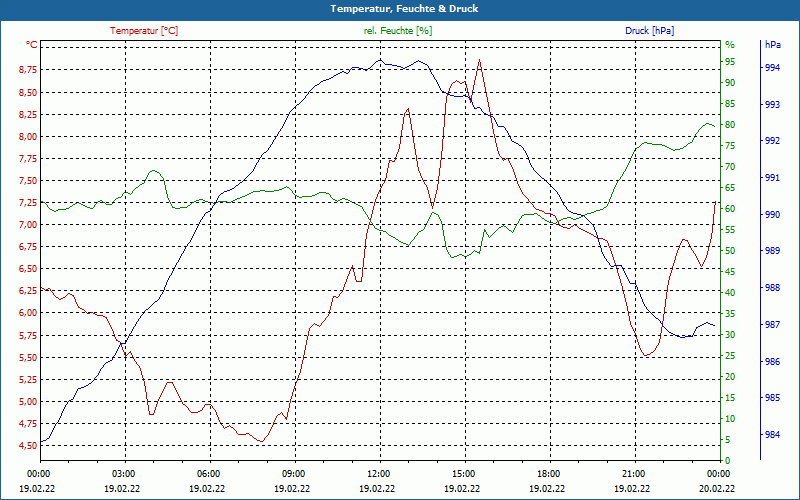
Task: Select the blue 'Druck [hPa]' legend label
Action: (649, 31)
